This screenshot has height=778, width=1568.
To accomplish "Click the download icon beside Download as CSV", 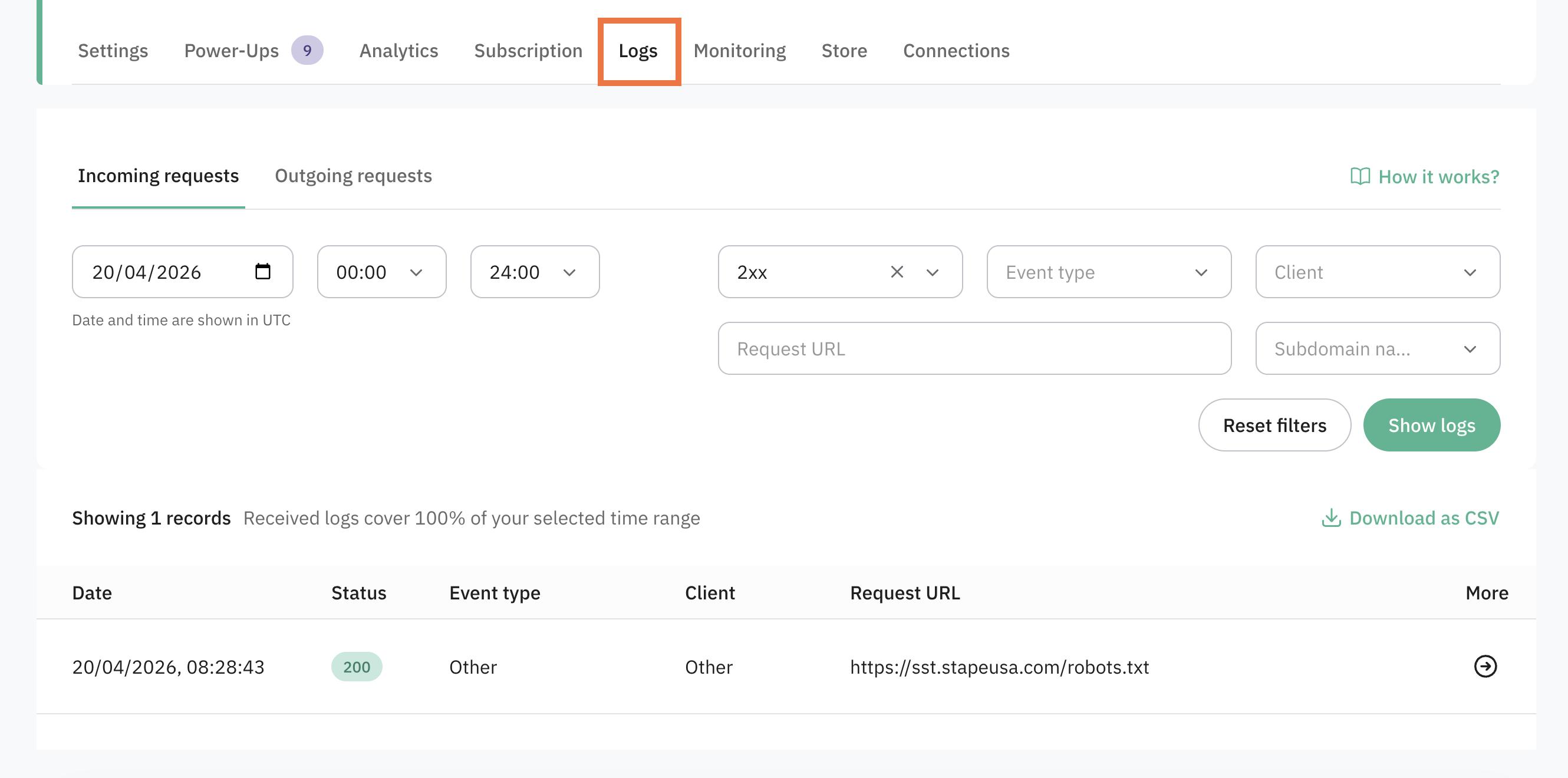I will pyautogui.click(x=1331, y=518).
